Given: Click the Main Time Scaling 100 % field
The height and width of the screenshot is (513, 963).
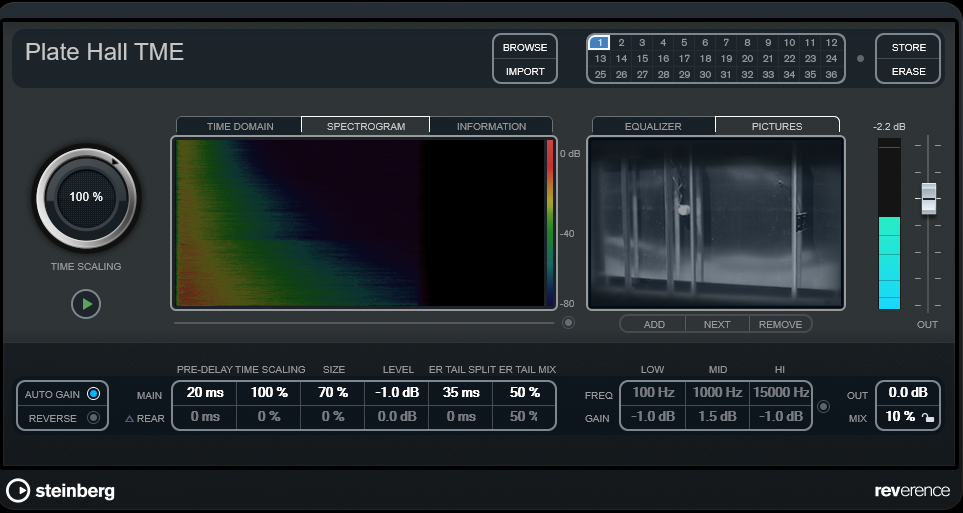Looking at the screenshot, I should pos(269,393).
